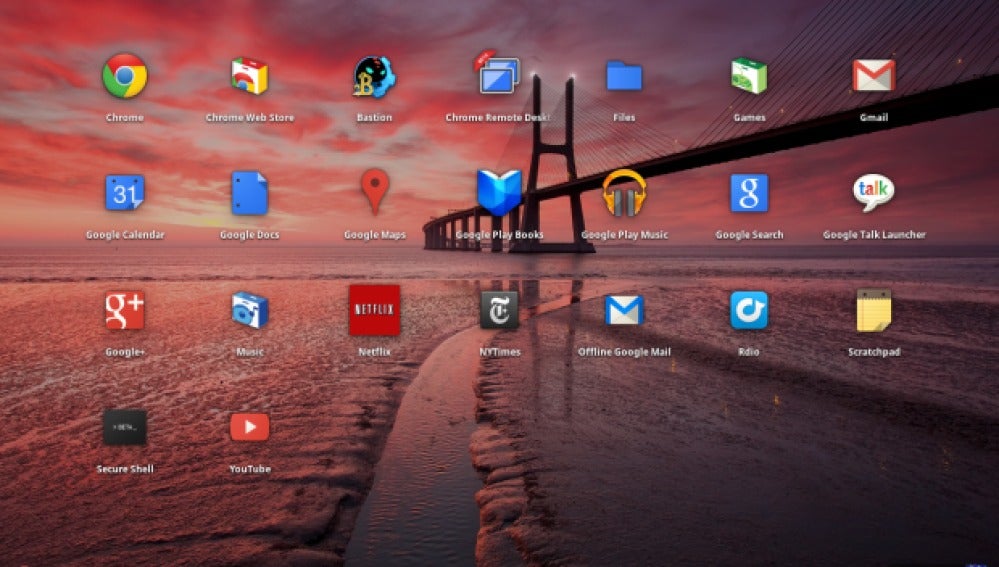
Task: Launch the YouTube app icon
Action: pos(249,427)
